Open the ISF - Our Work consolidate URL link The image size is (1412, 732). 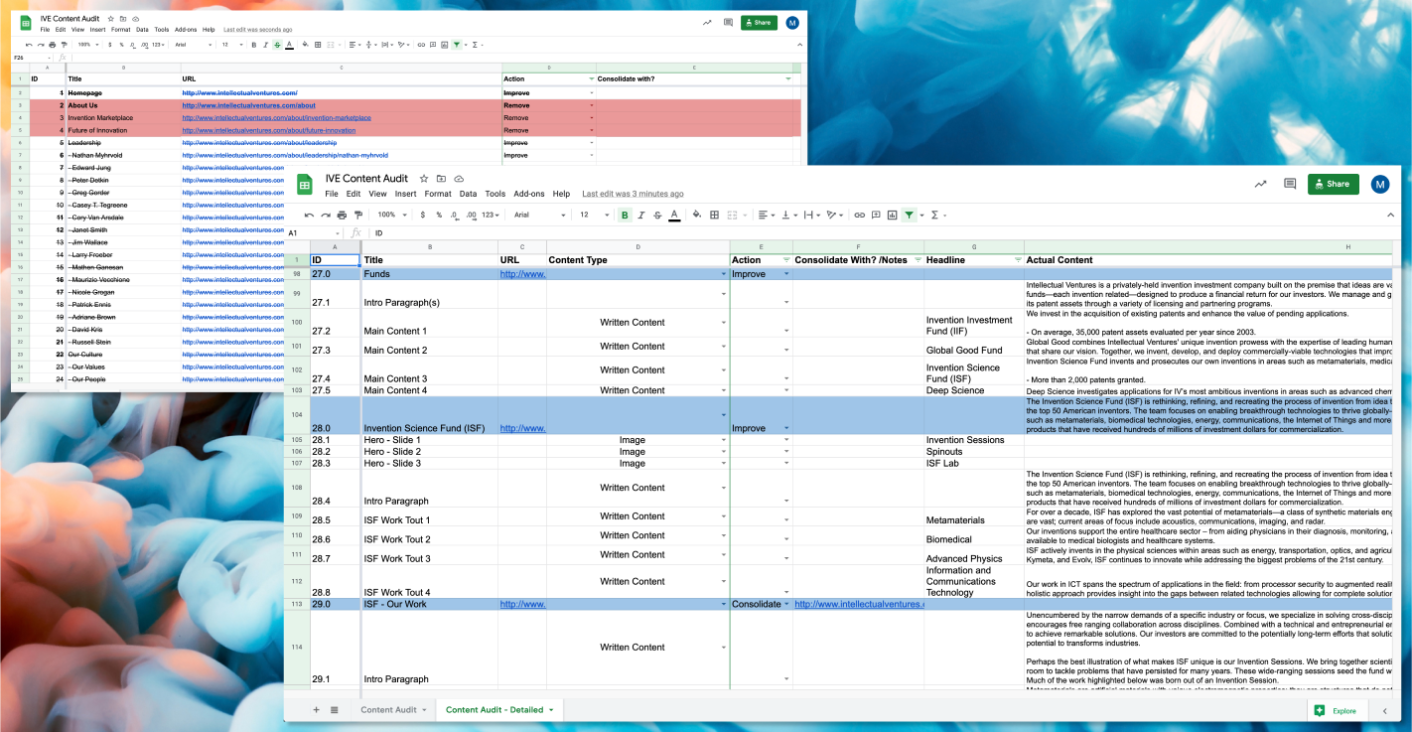(859, 604)
